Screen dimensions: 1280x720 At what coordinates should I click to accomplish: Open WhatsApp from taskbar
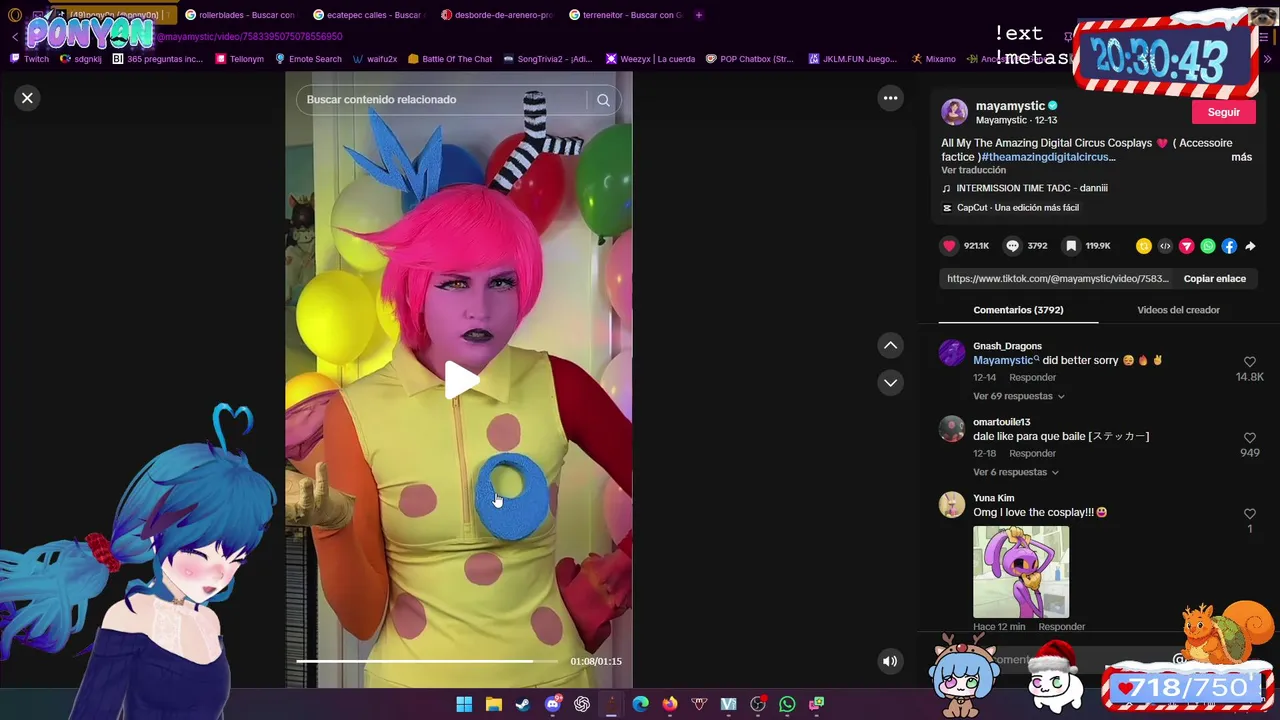coord(787,704)
